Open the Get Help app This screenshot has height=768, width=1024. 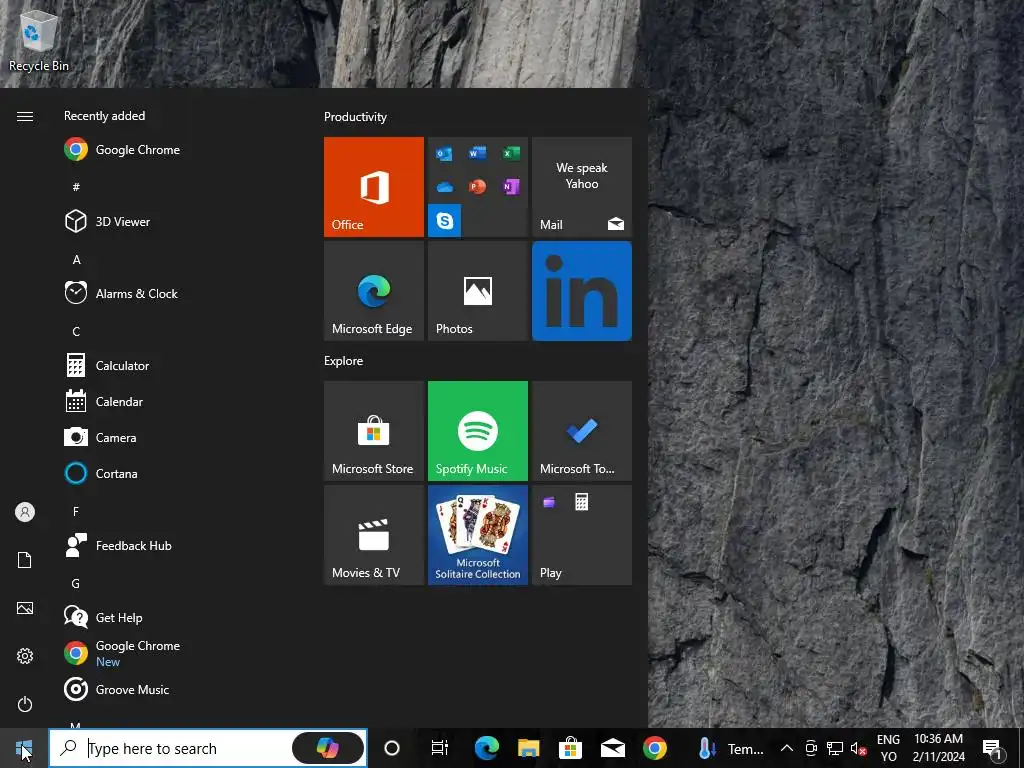103,617
